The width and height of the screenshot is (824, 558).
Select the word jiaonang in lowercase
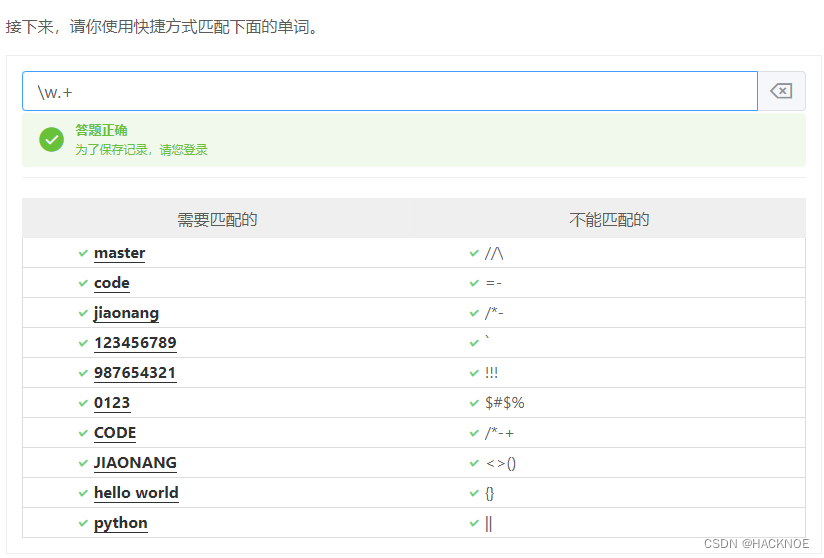coord(126,313)
